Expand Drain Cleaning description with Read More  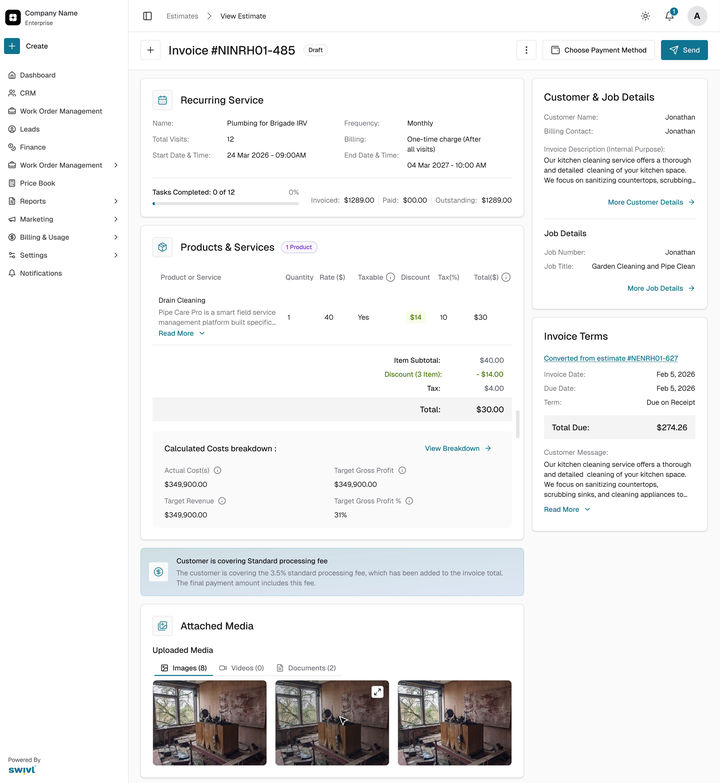181,333
